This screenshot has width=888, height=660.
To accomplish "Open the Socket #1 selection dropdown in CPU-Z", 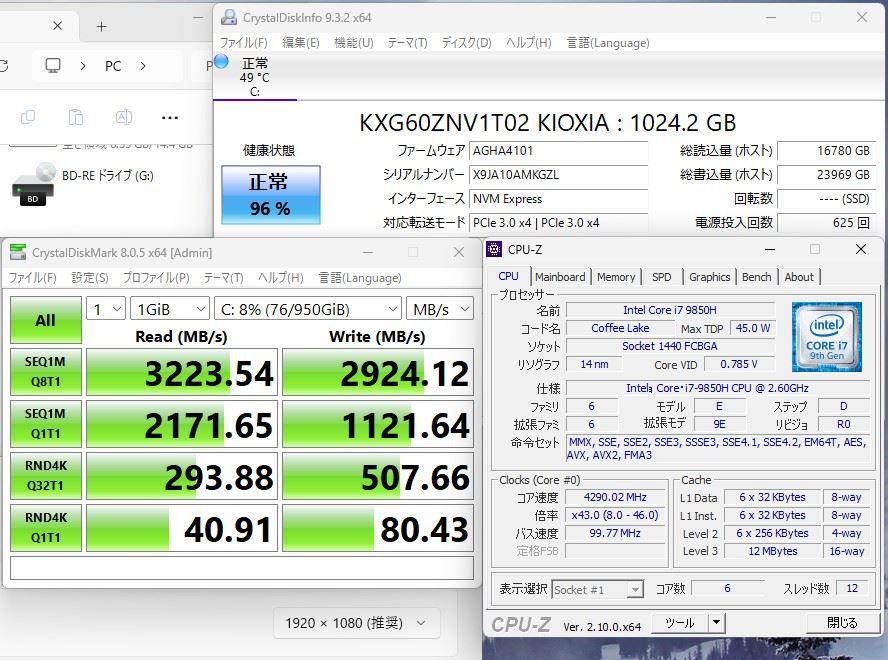I will coord(597,590).
